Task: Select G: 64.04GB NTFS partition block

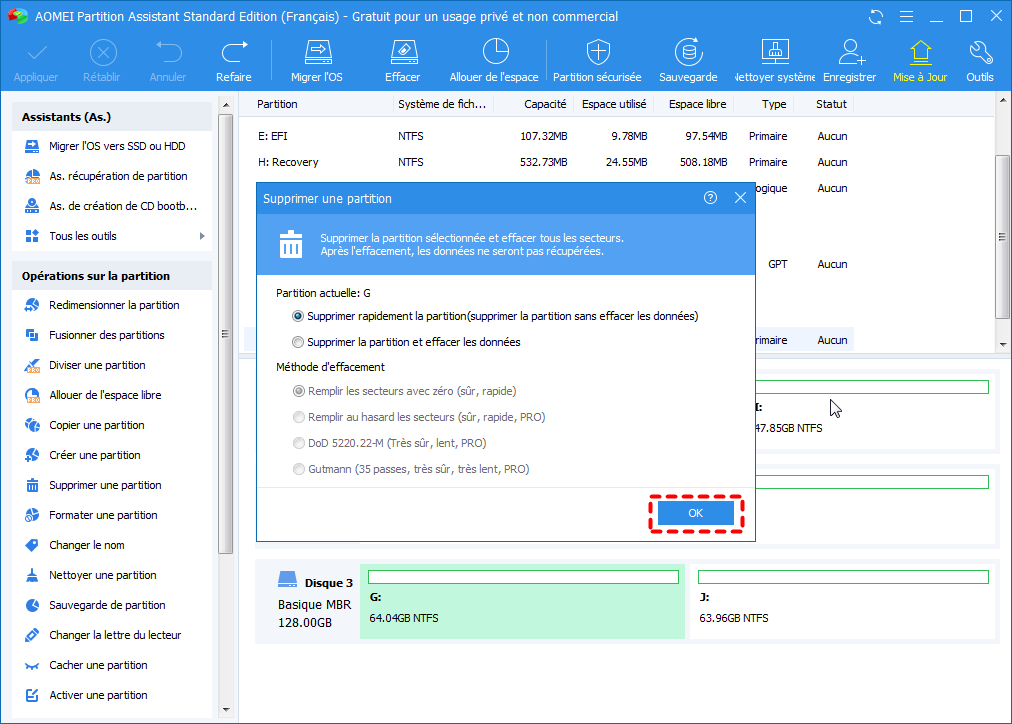Action: tap(522, 601)
